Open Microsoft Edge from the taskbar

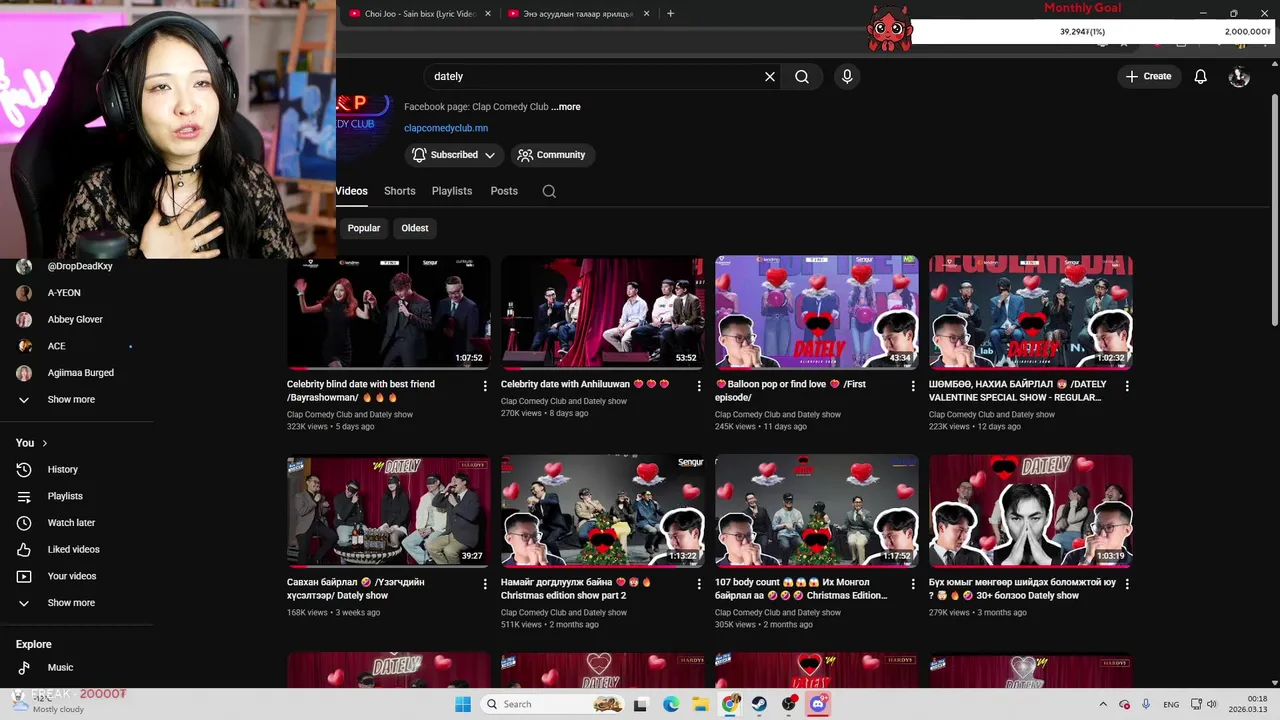(x=671, y=704)
